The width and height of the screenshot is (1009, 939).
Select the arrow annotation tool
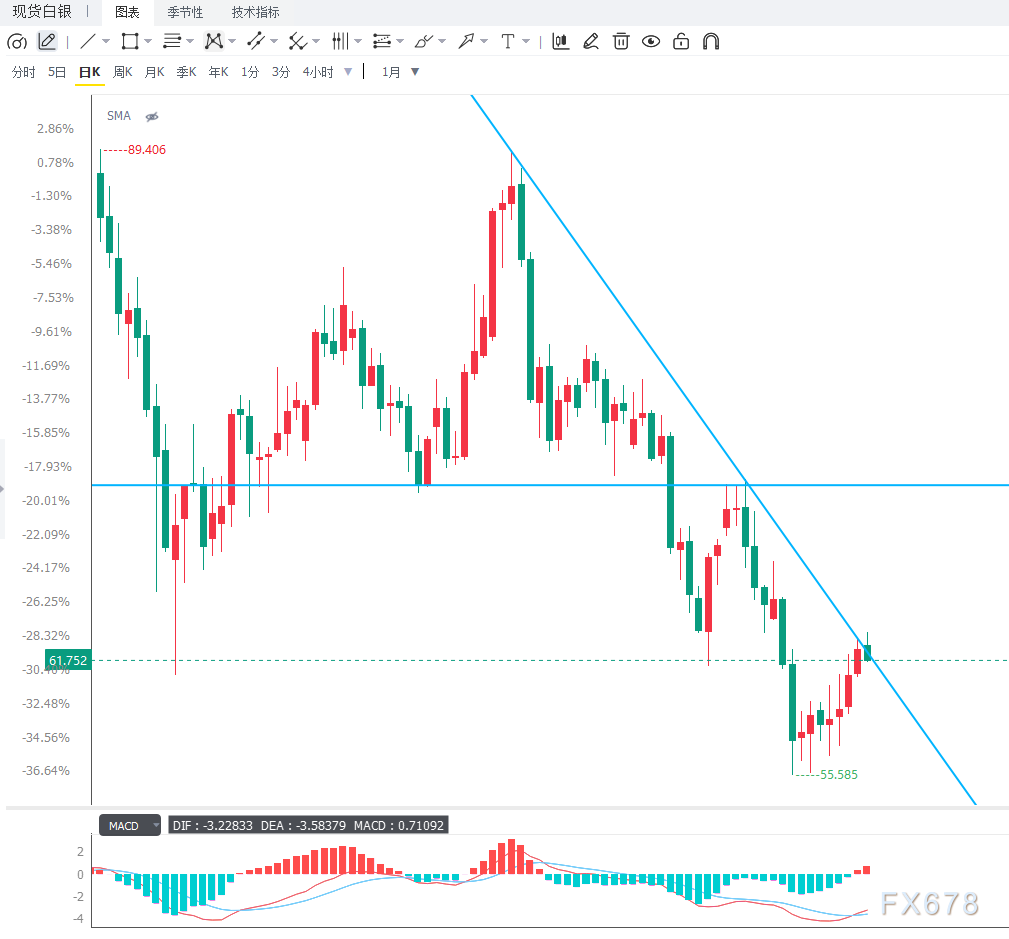pos(466,41)
